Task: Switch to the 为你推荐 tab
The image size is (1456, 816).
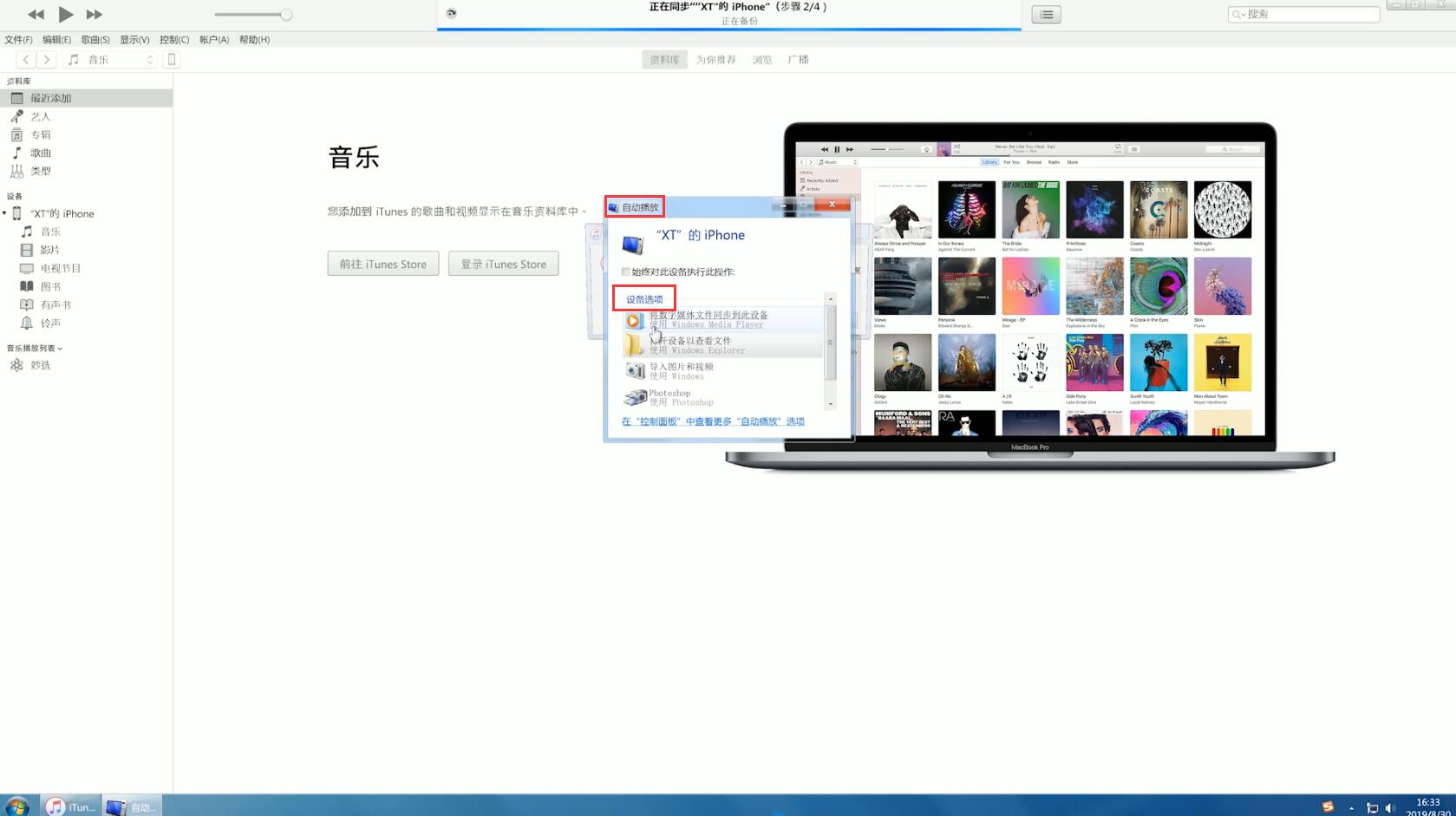Action: pyautogui.click(x=715, y=59)
